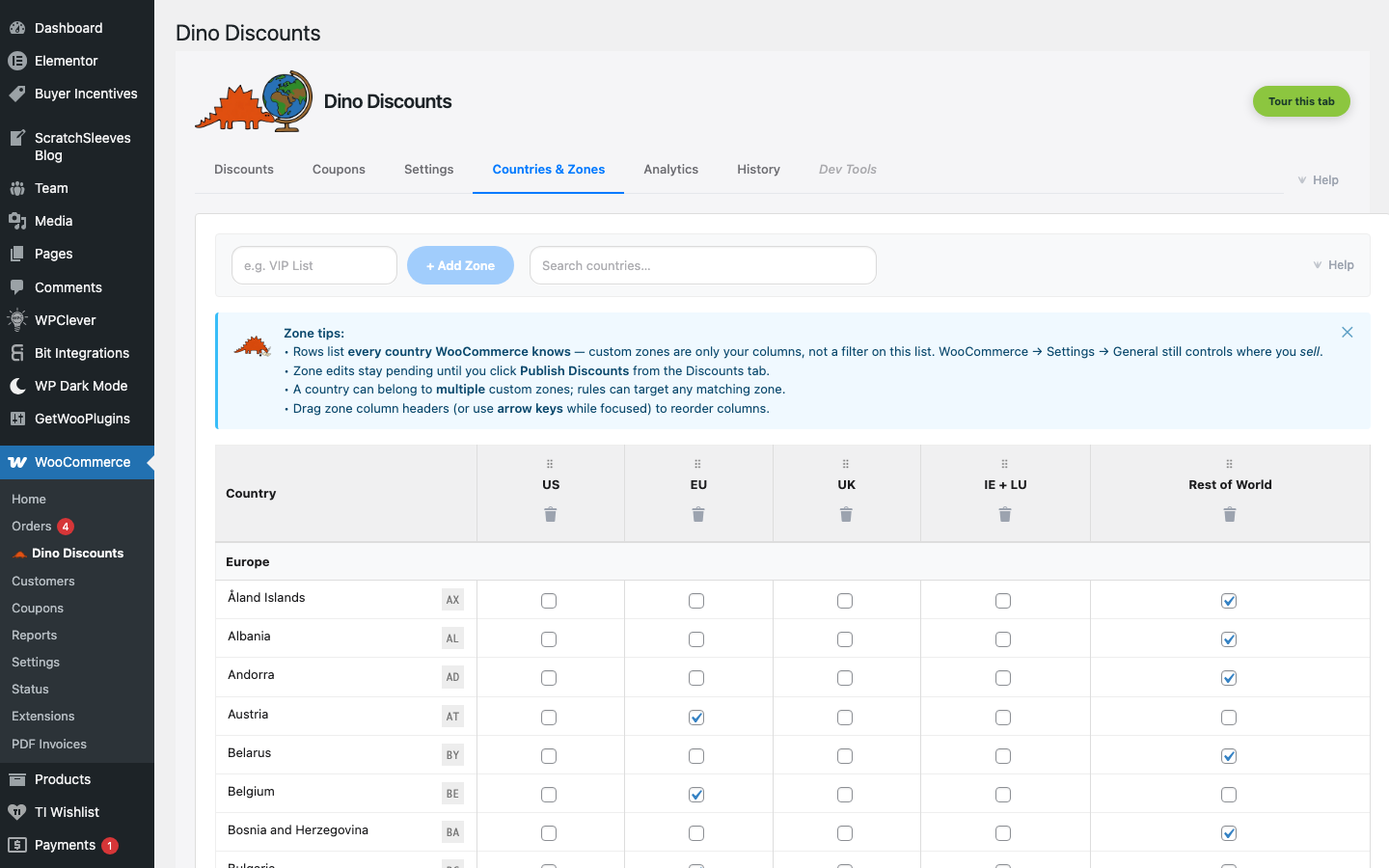This screenshot has width=1389, height=868.
Task: Check Austria in Rest of World zone
Action: point(1229,718)
